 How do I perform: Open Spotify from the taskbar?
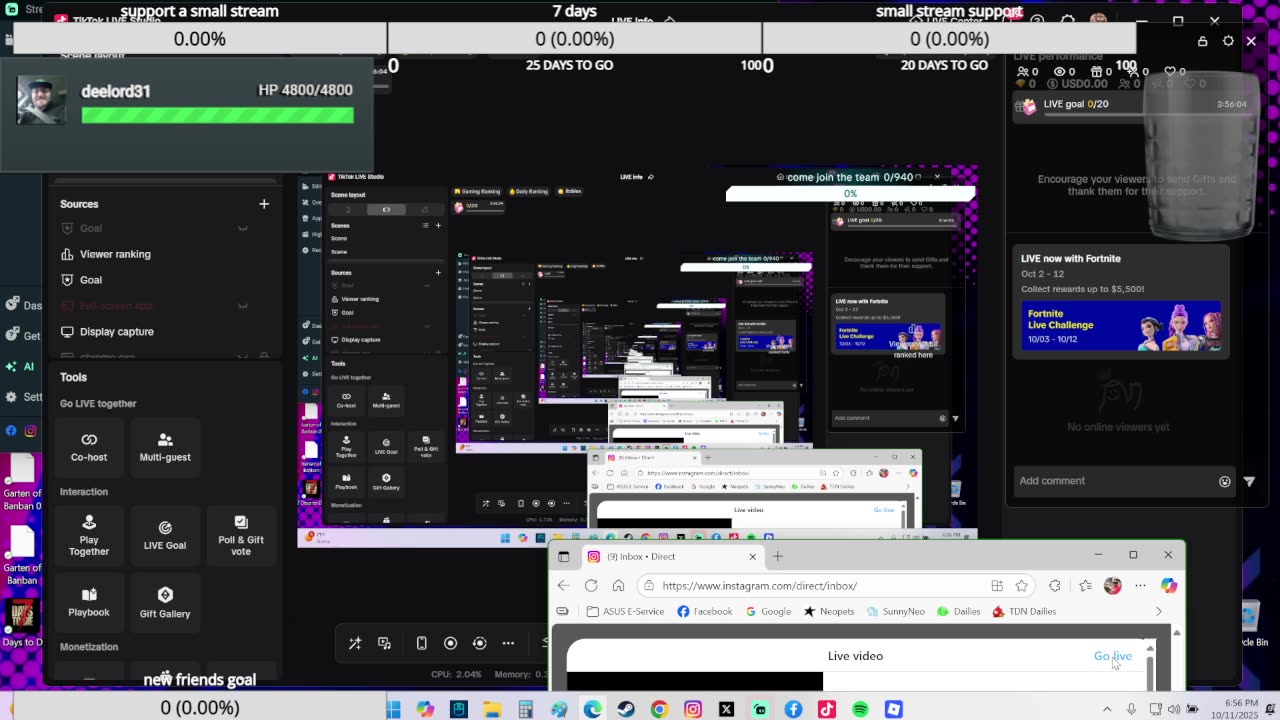point(860,709)
